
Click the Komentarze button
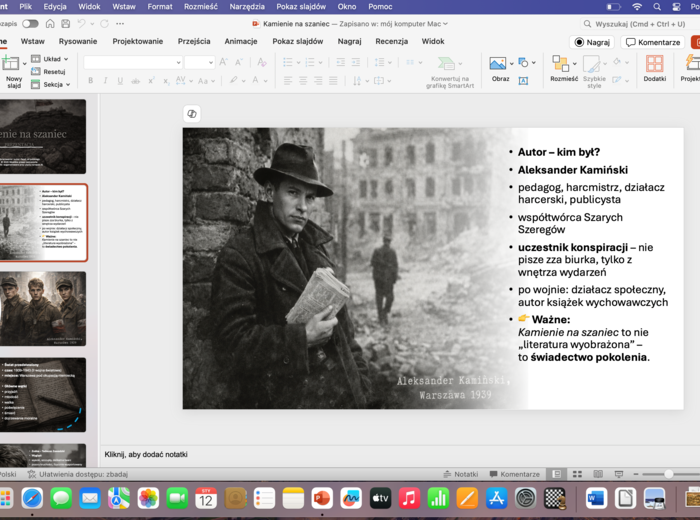point(652,42)
